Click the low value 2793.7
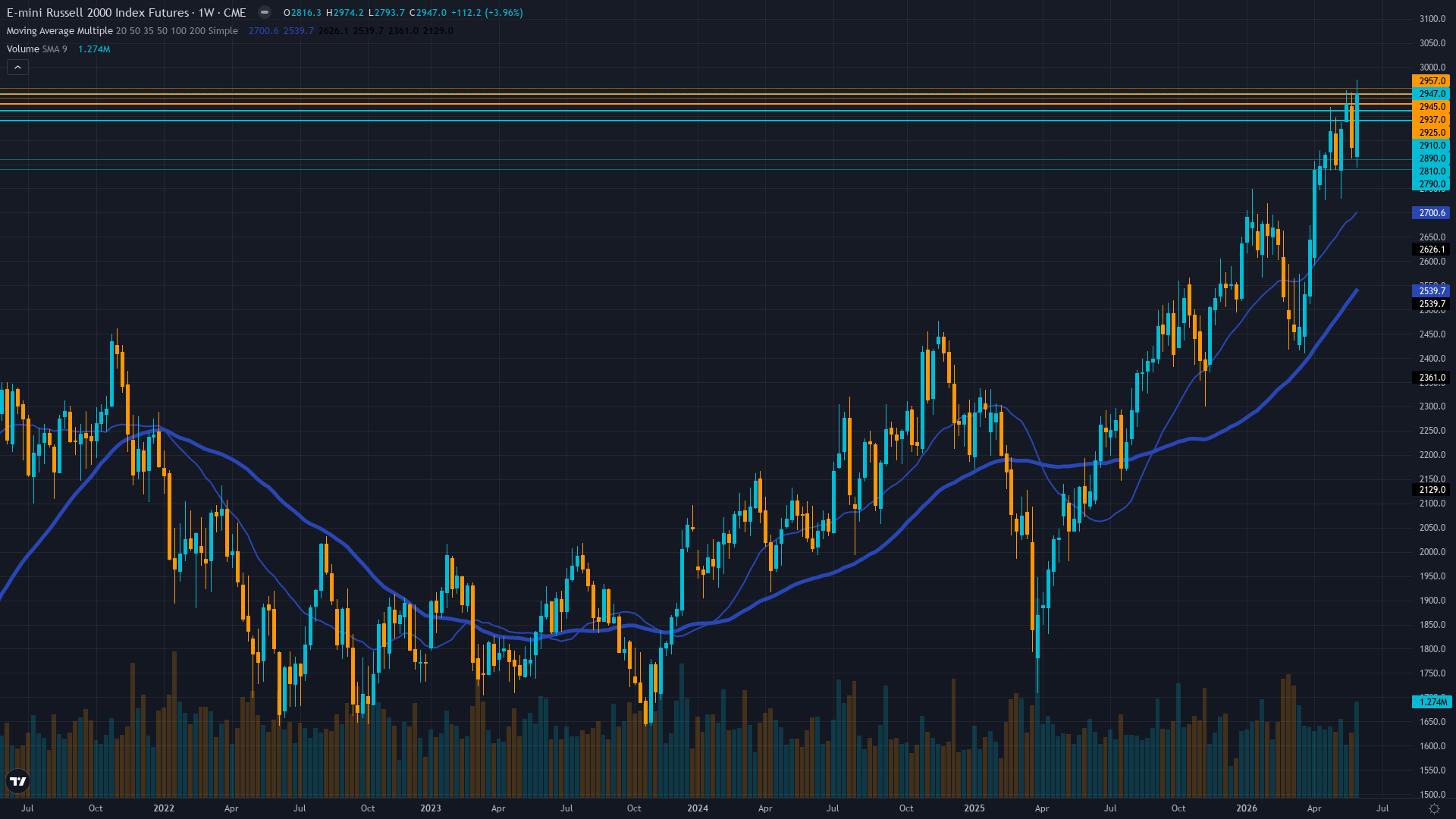Viewport: 1456px width, 819px height. [x=389, y=13]
